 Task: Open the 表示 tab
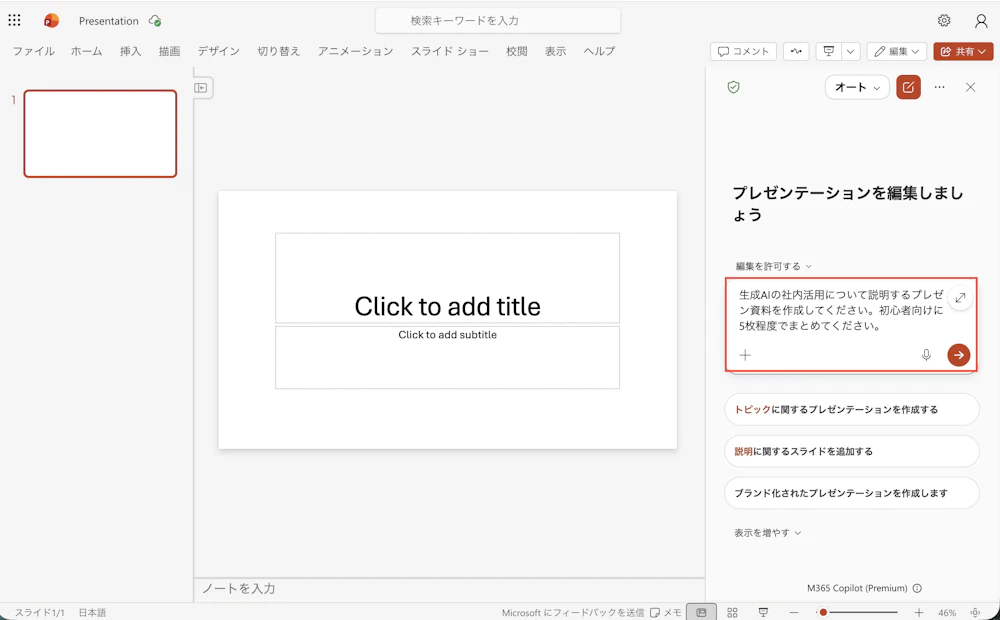pos(555,51)
